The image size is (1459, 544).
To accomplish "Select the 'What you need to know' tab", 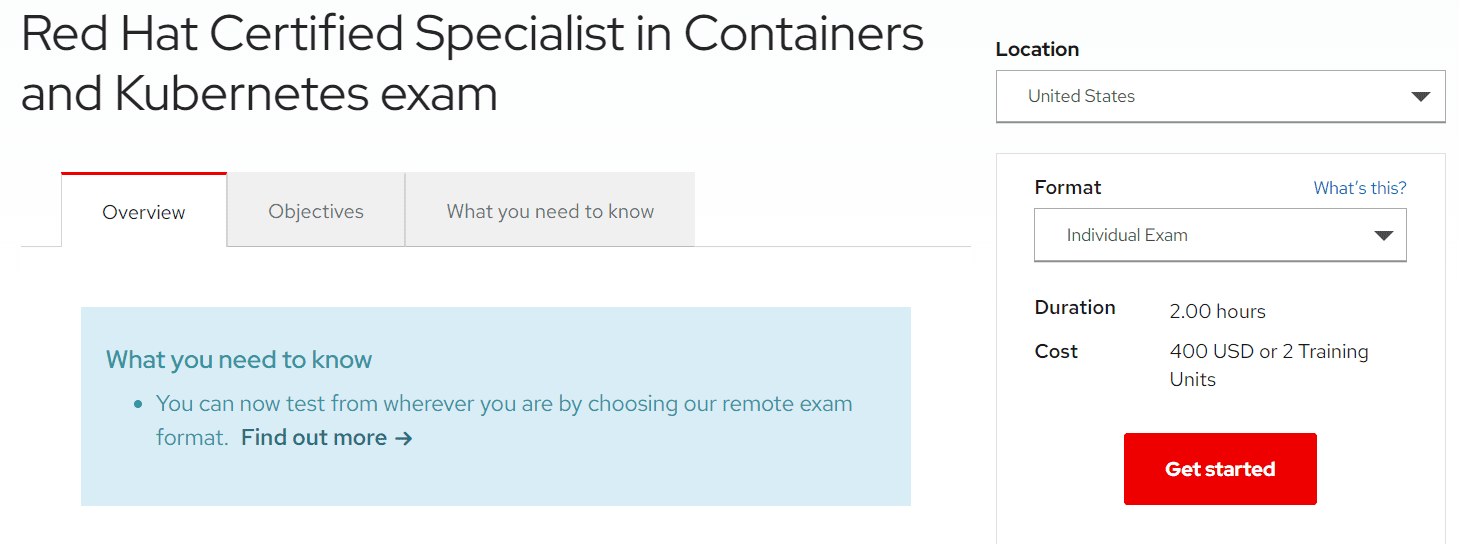I will click(x=550, y=212).
